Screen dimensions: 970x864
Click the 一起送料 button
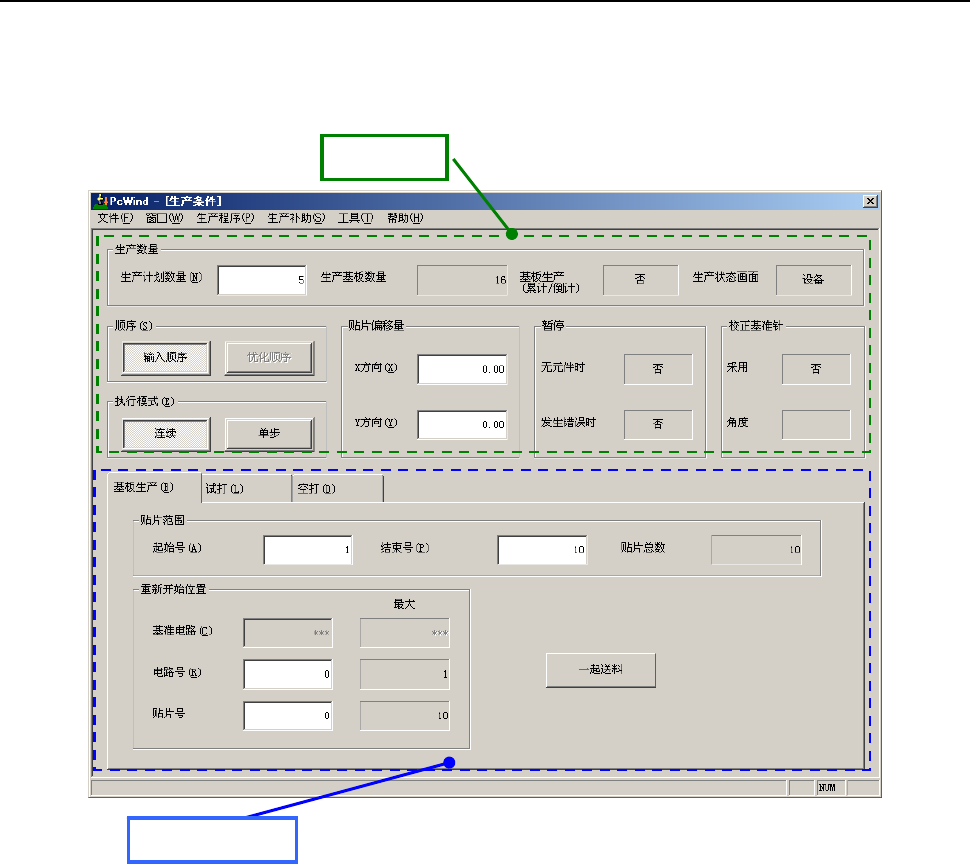[601, 670]
